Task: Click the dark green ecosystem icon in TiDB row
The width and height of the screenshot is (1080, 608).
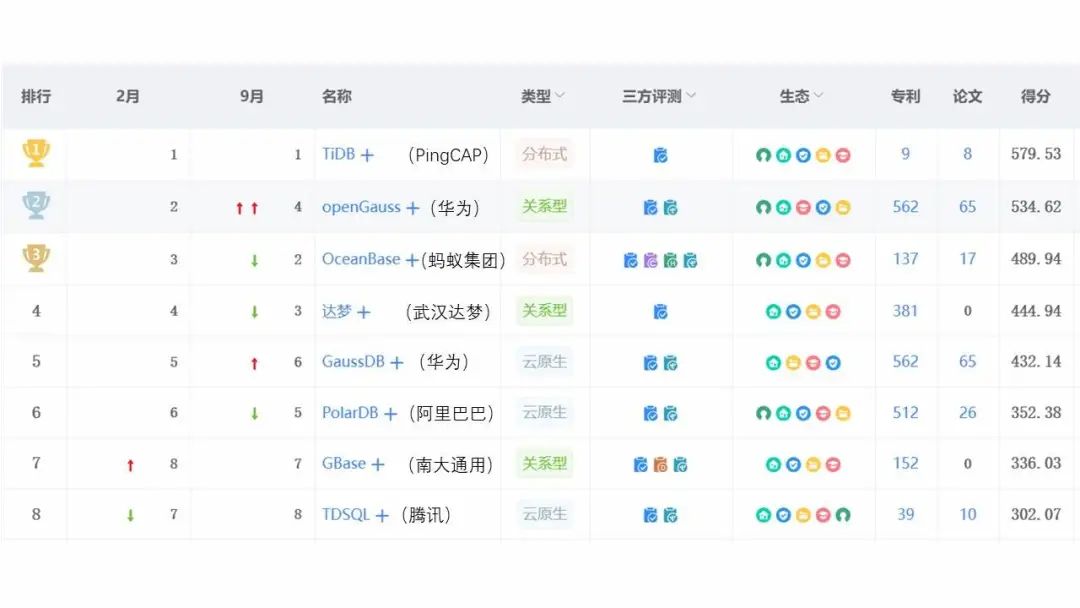Action: pyautogui.click(x=763, y=156)
